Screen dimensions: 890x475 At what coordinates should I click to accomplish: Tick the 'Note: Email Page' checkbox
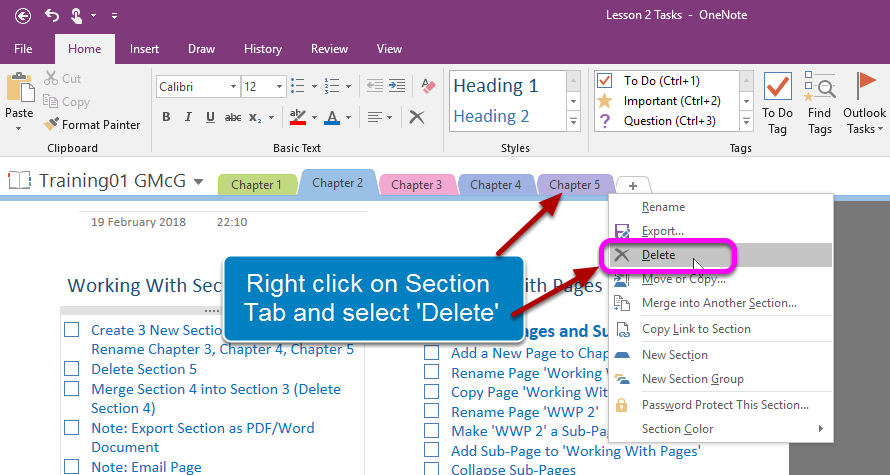(72, 467)
